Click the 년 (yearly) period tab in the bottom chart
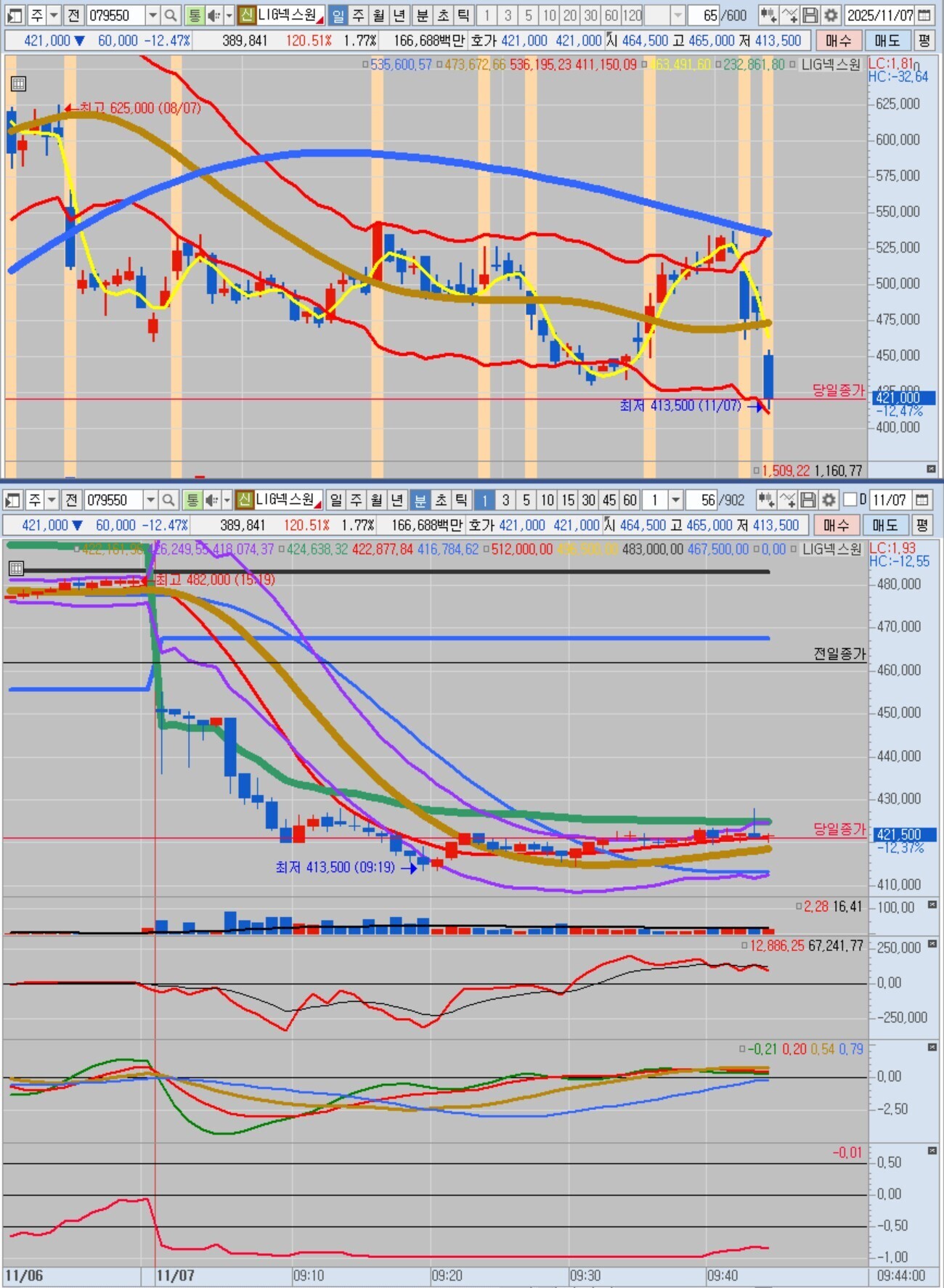The width and height of the screenshot is (944, 1288). click(x=396, y=500)
